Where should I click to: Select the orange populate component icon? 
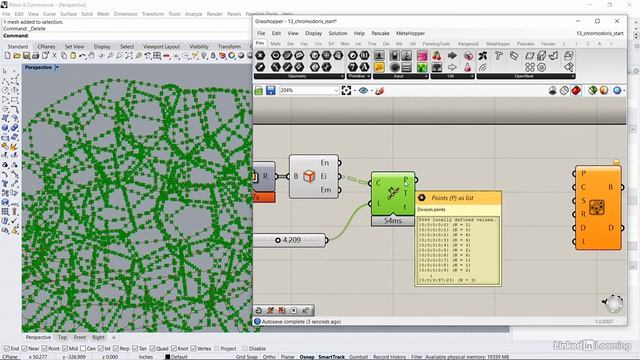click(597, 207)
